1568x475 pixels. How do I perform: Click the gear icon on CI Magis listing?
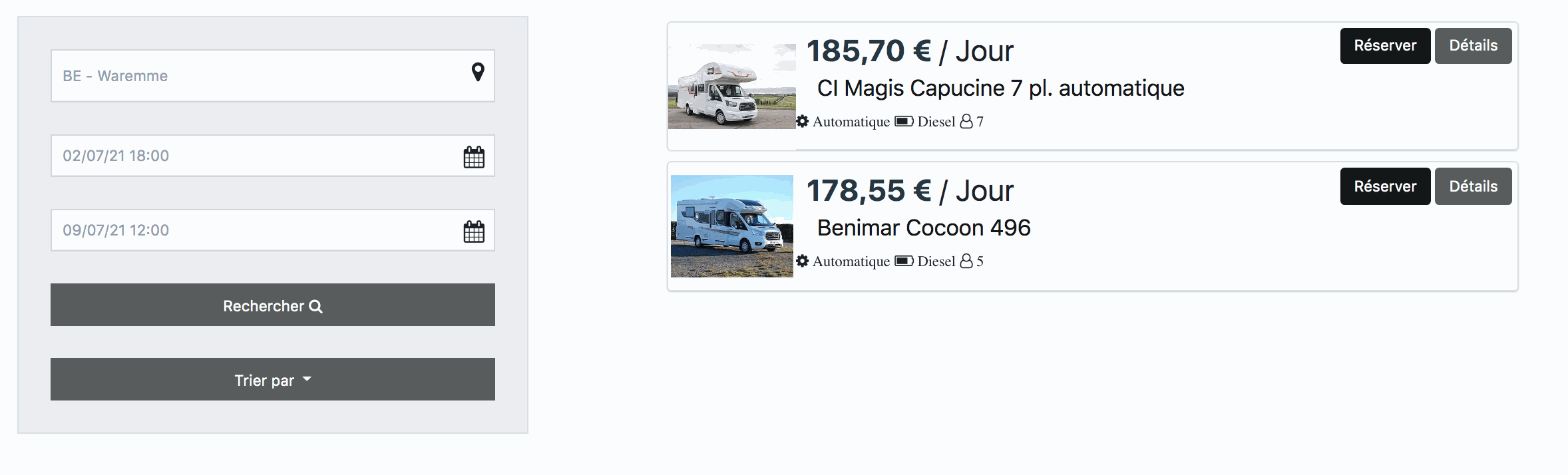tap(803, 122)
